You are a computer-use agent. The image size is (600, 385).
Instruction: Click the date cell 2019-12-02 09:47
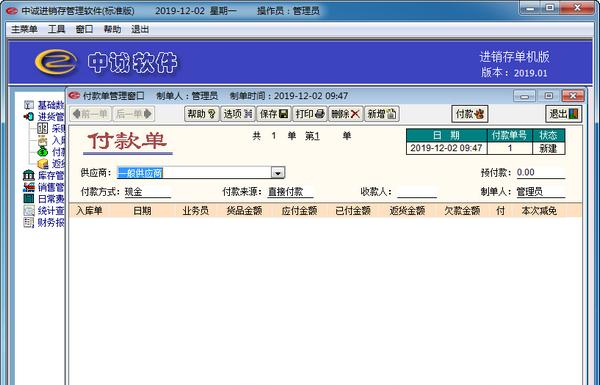click(x=447, y=148)
